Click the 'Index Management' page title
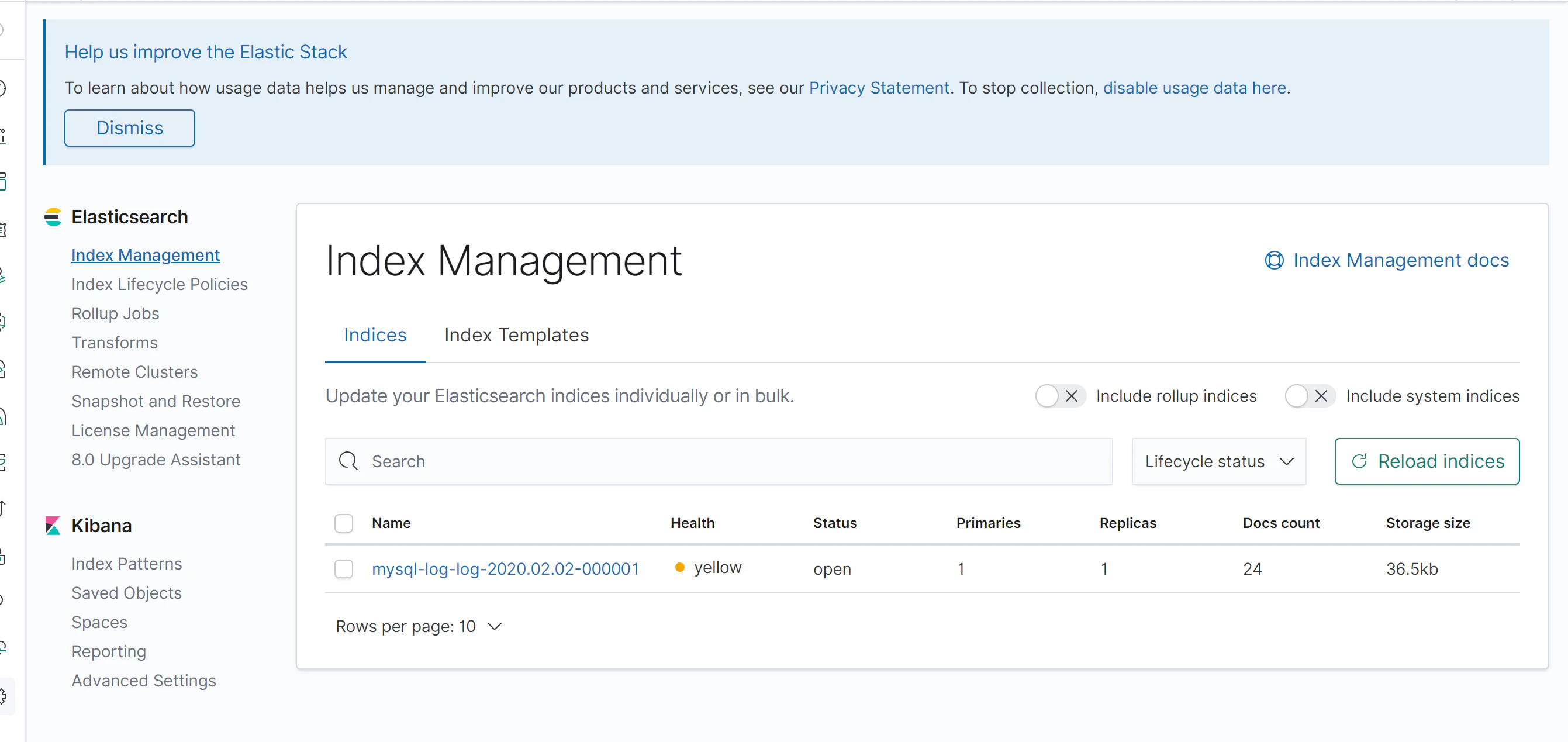1568x742 pixels. [x=503, y=261]
